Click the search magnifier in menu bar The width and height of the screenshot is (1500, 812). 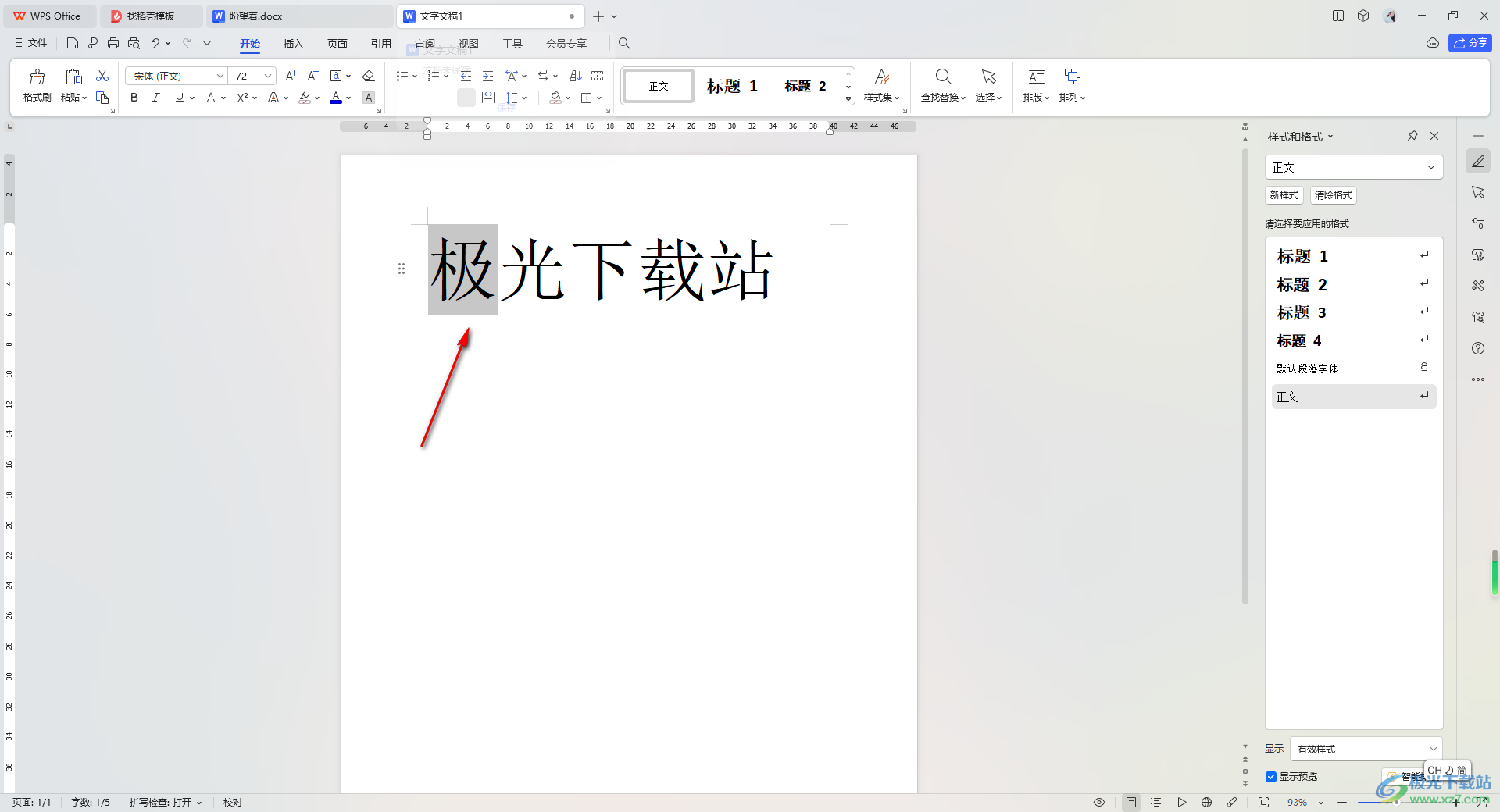(624, 44)
